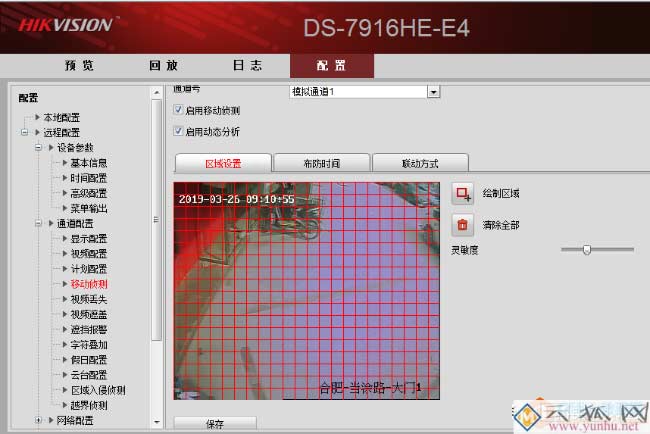
Task: Open the channel dropdown 模拟通道1
Action: coord(433,92)
